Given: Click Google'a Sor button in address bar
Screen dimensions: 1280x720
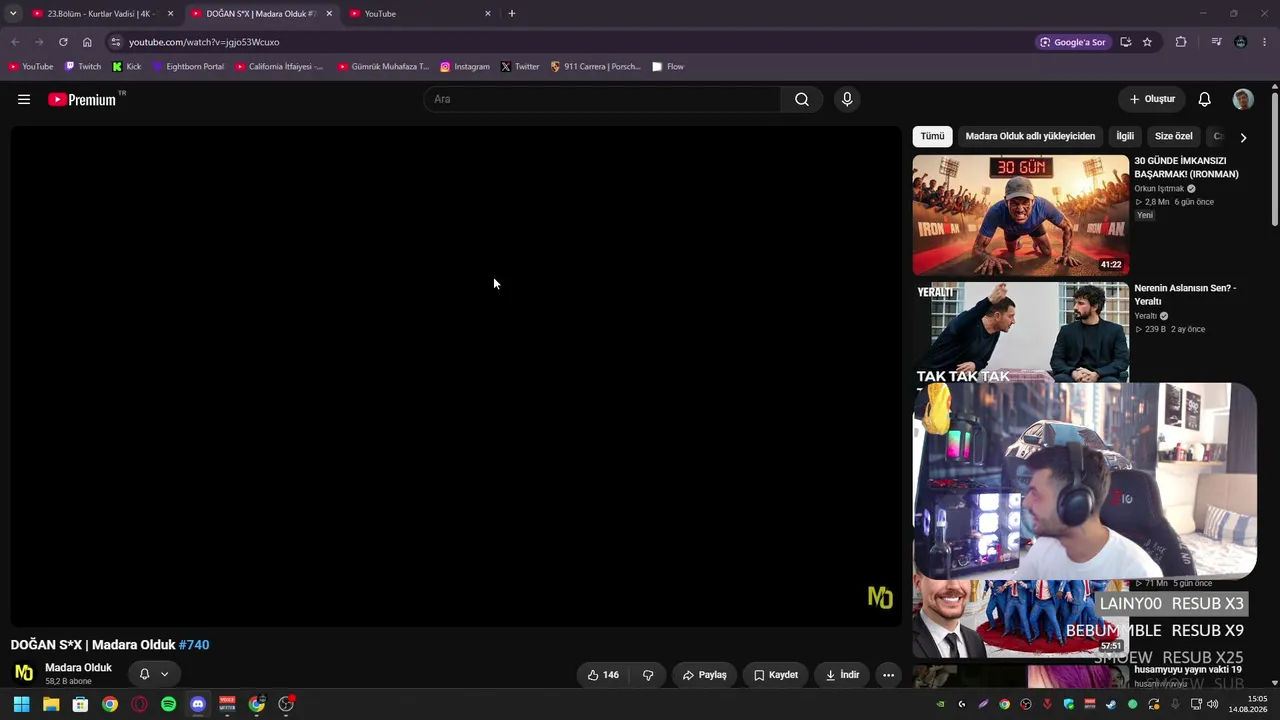Looking at the screenshot, I should click(1072, 42).
